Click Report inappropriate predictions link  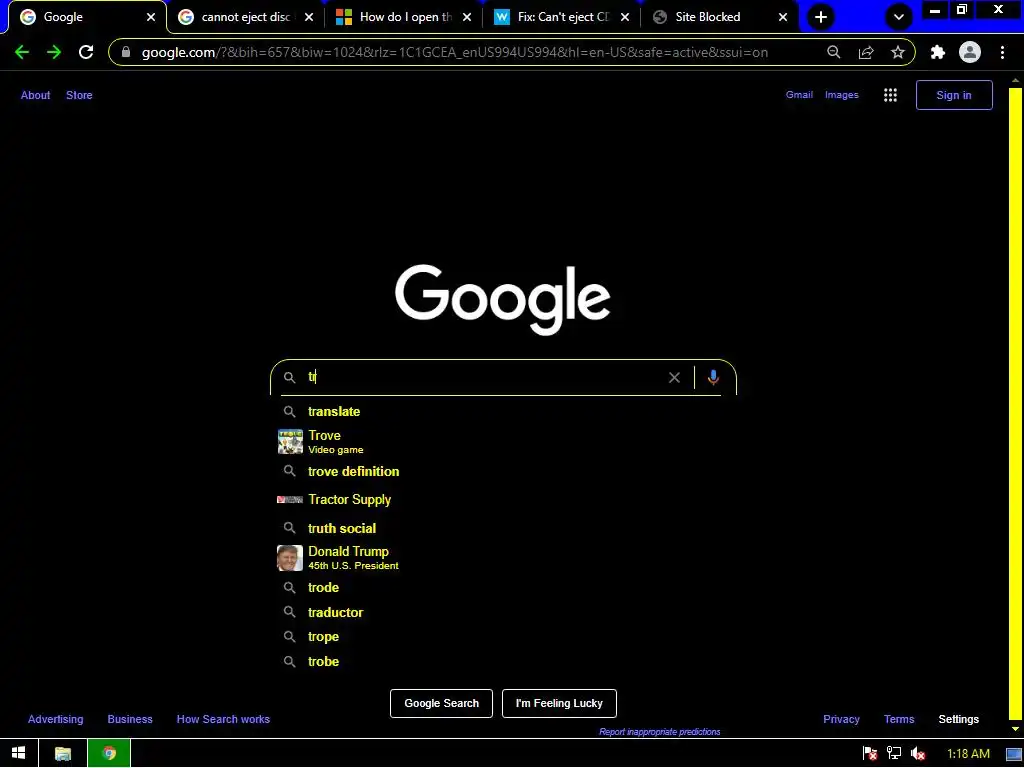(x=660, y=732)
